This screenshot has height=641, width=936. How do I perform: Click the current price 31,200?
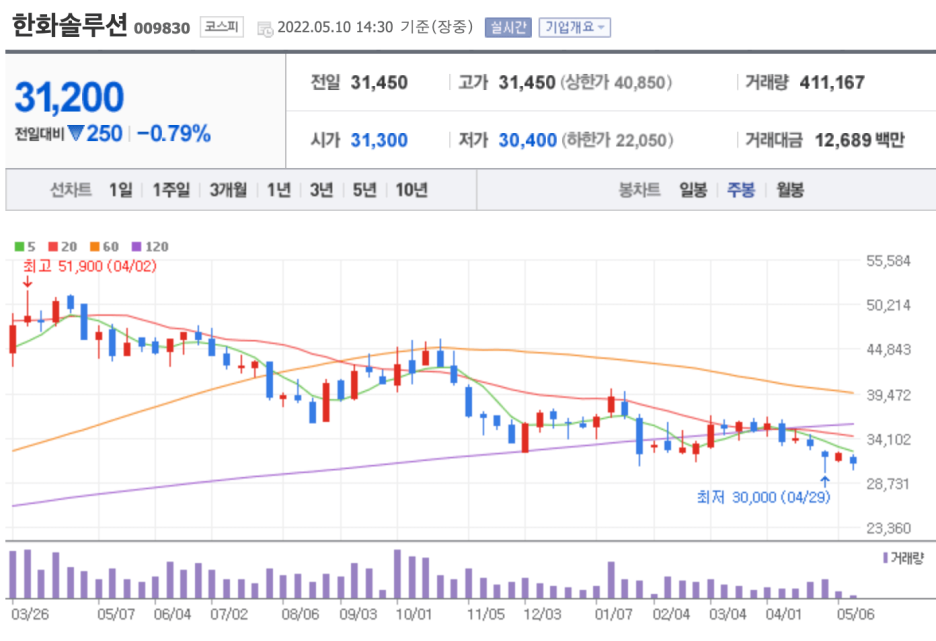pos(69,97)
